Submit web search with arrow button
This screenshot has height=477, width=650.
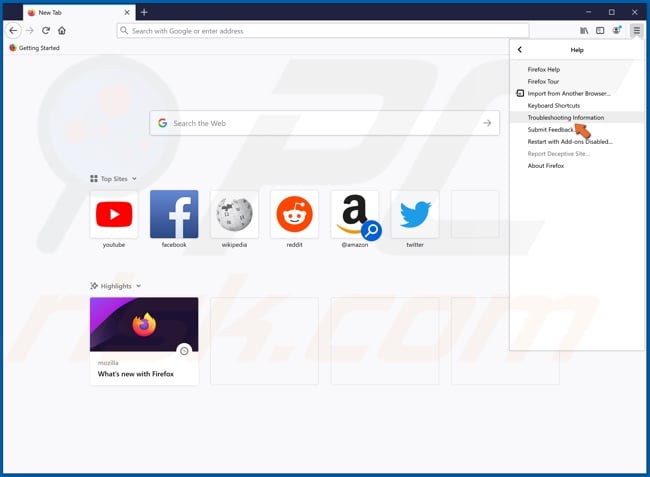click(487, 123)
